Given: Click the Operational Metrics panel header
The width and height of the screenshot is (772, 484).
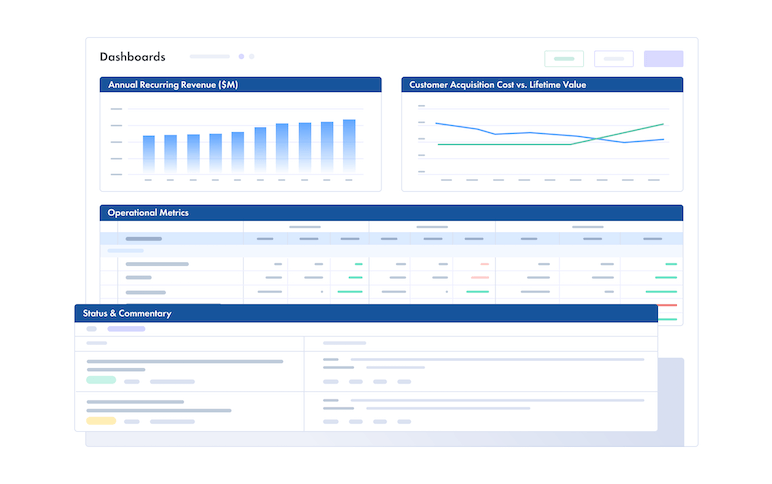Looking at the screenshot, I should click(391, 213).
